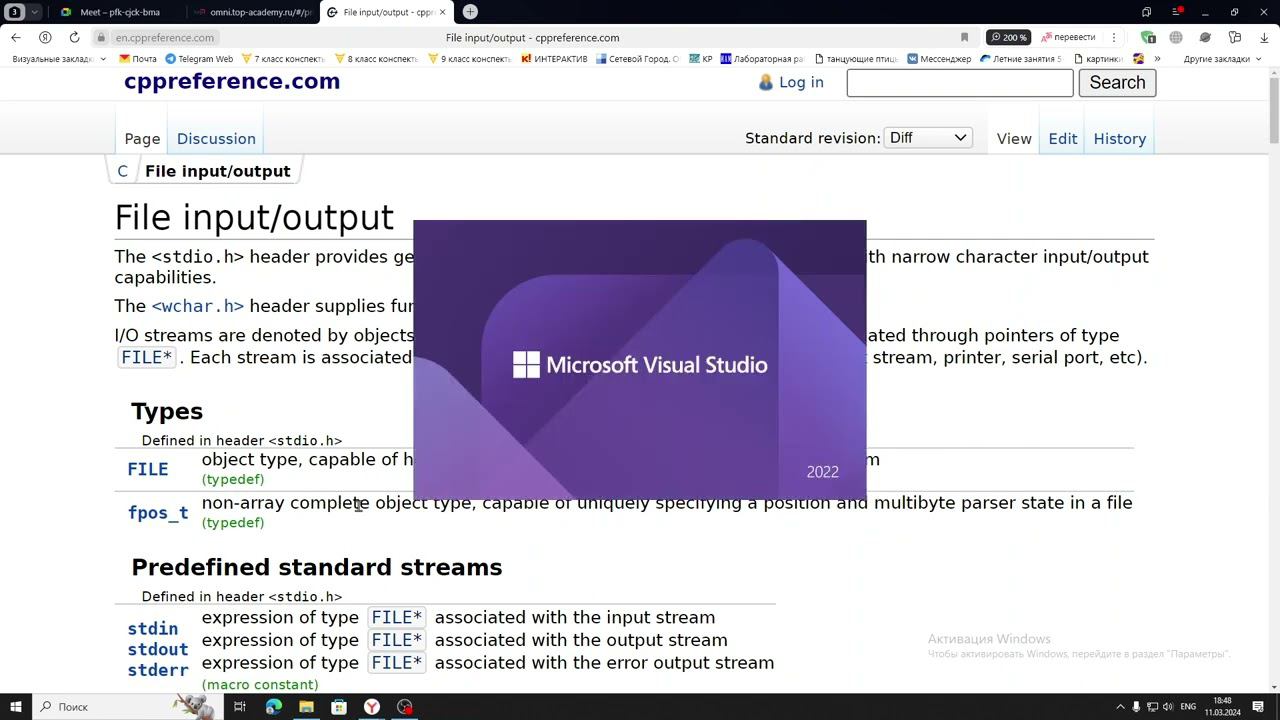Open the Мессенджер bookmark
The height and width of the screenshot is (720, 1280).
[939, 59]
